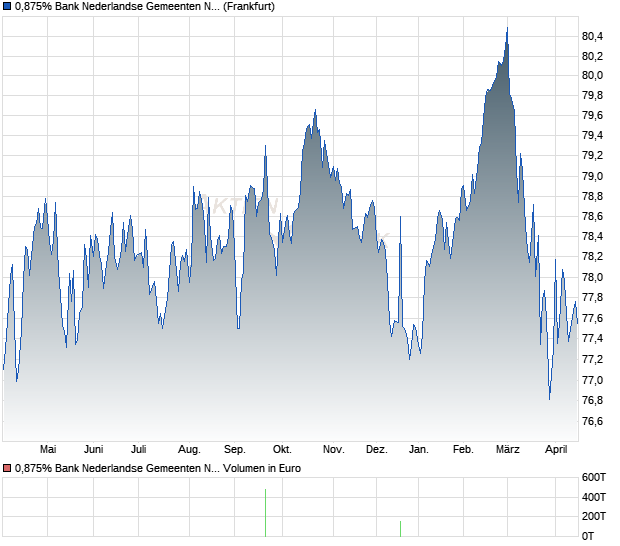Click the 'Juli' month axis label
Screen dimensions: 620x546
coord(139,450)
